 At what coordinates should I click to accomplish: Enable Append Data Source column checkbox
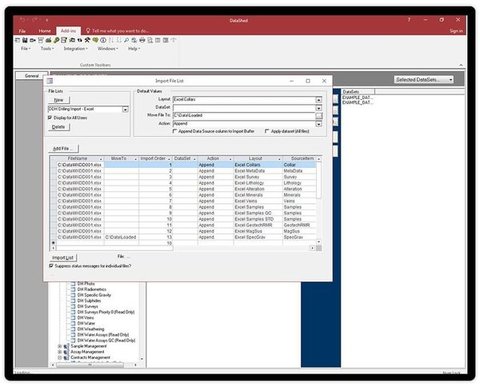(x=175, y=131)
